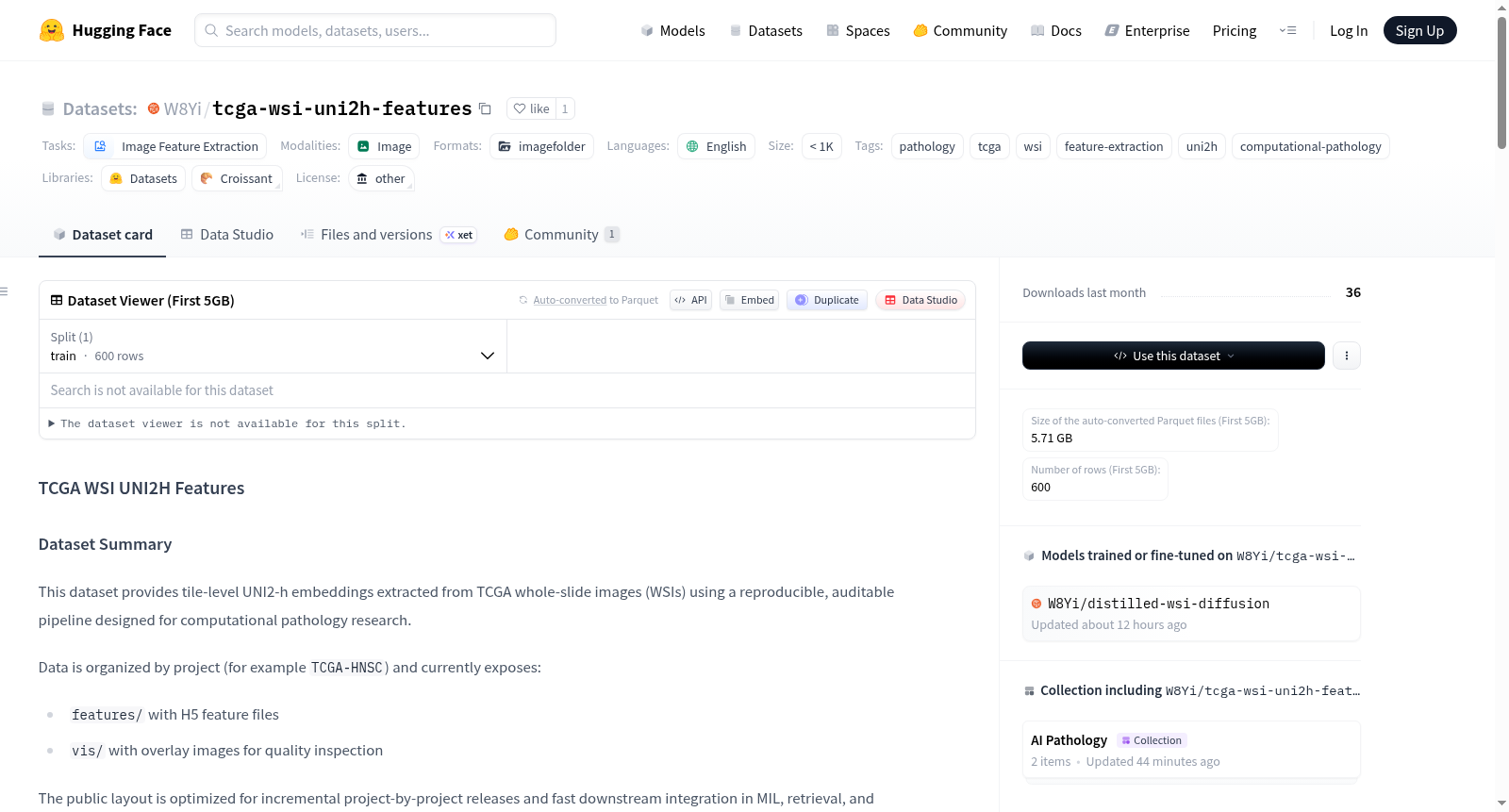Go to Datasets in top navigation
The width and height of the screenshot is (1509, 812).
[x=765, y=30]
